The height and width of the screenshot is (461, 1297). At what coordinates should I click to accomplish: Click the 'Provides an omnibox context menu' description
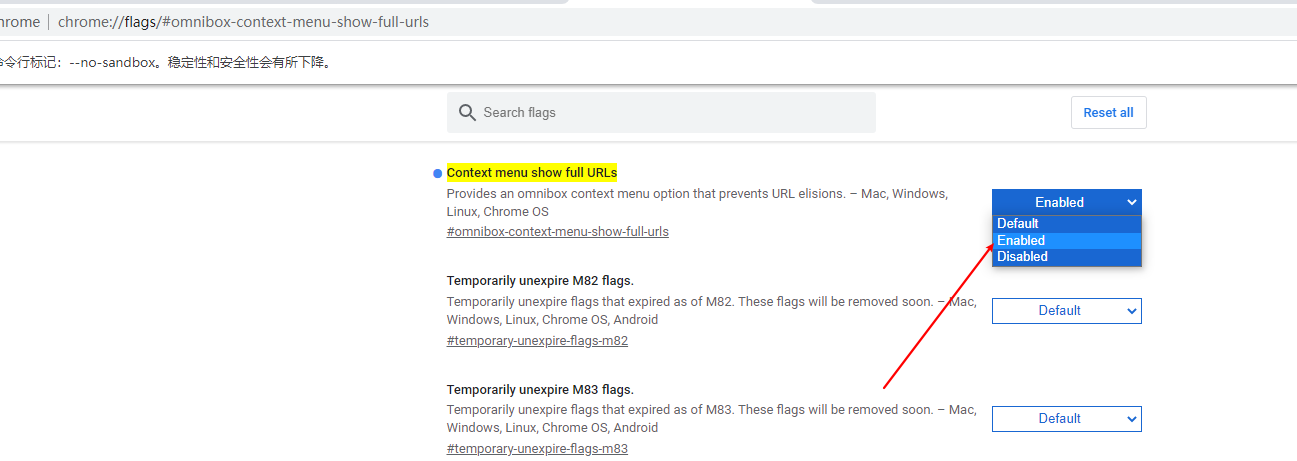pos(697,203)
